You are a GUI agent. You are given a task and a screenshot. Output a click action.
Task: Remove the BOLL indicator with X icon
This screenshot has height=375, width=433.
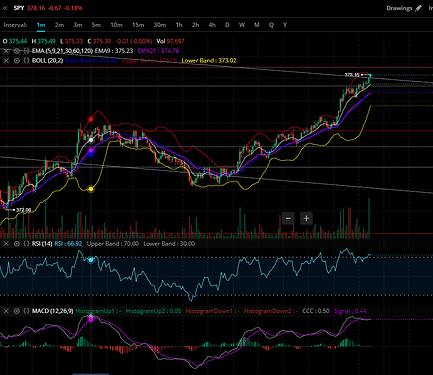6,61
